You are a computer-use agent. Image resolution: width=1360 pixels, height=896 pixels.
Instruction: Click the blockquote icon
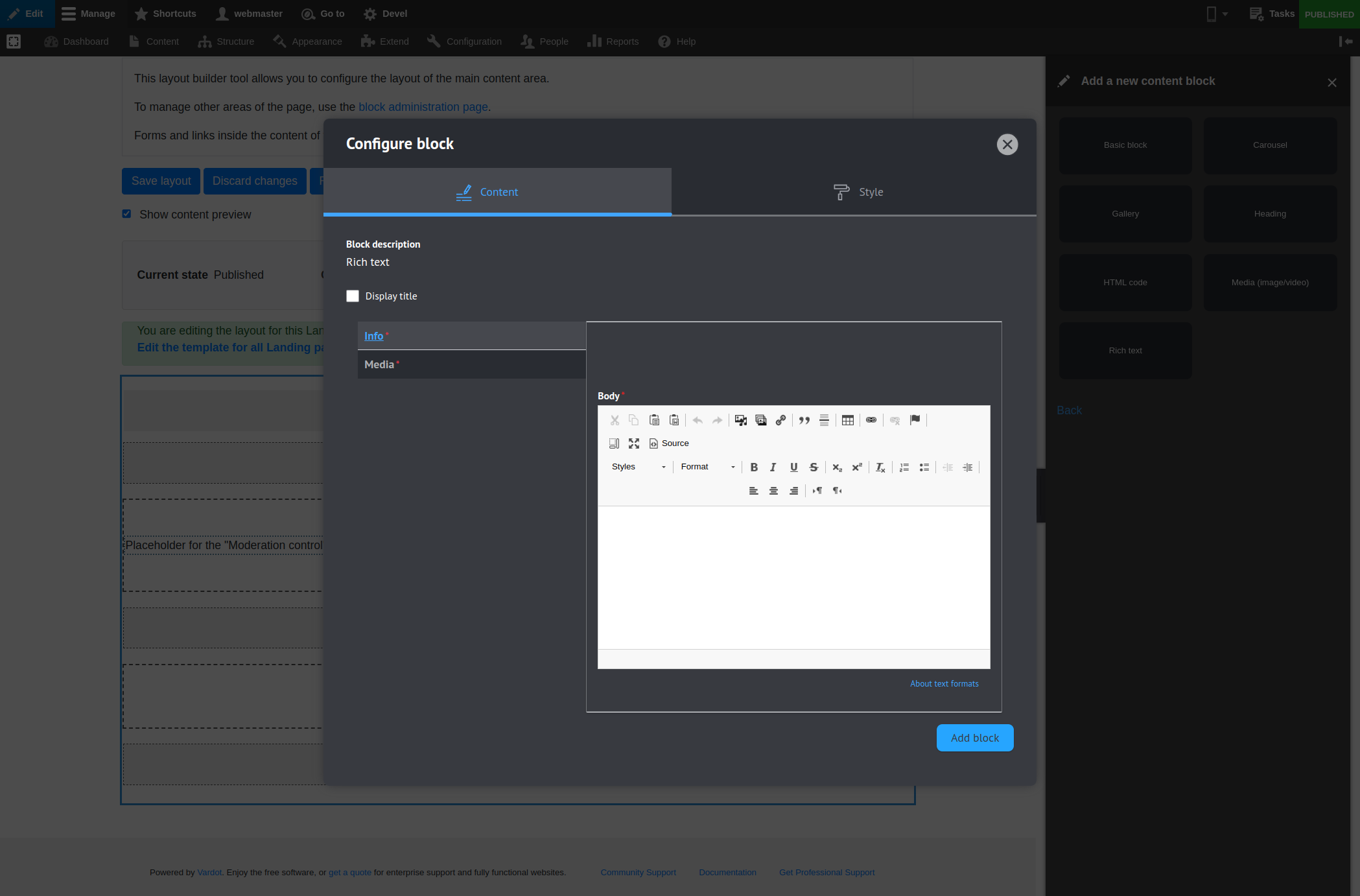[804, 420]
